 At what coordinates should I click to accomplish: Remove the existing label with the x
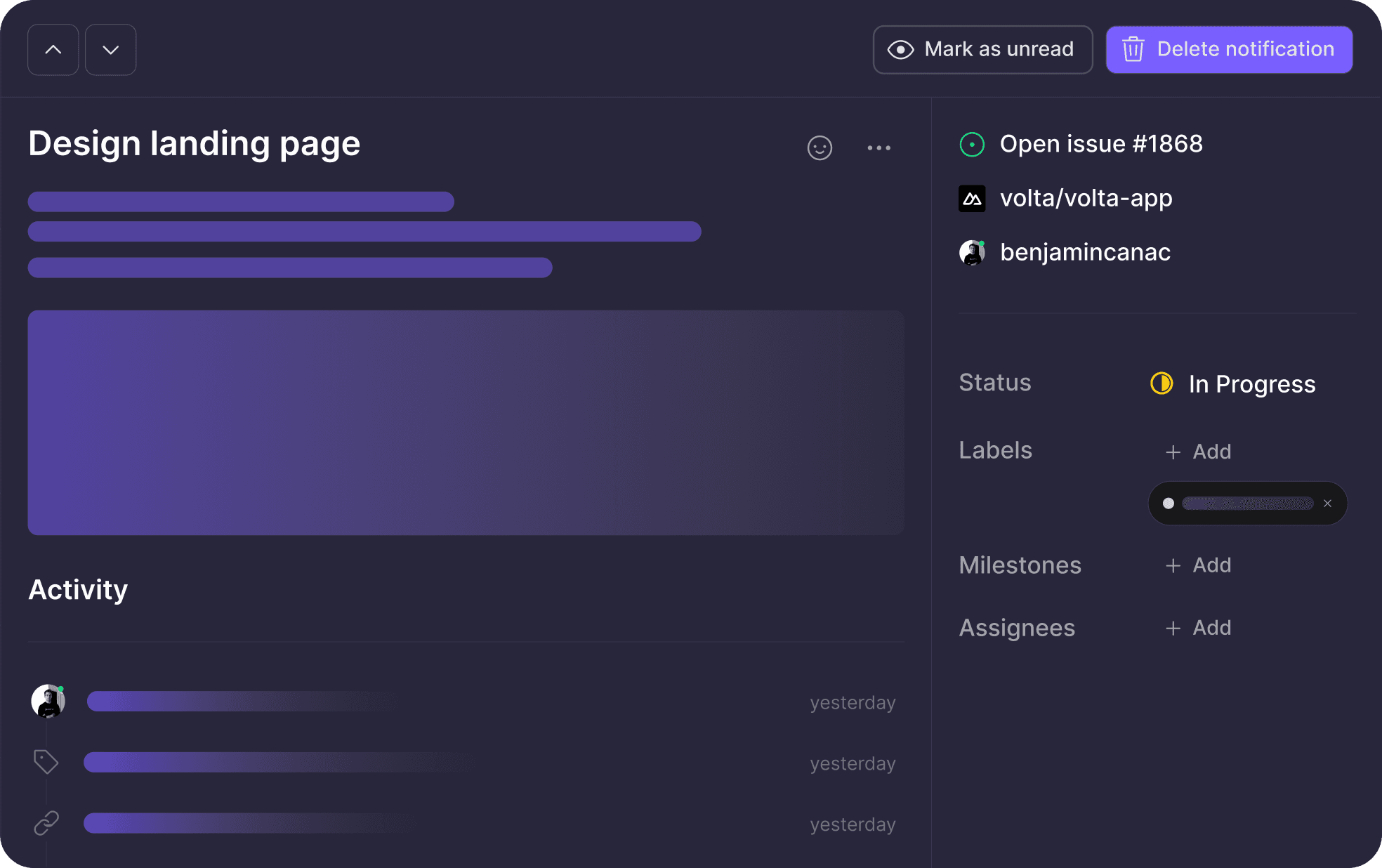(1327, 504)
